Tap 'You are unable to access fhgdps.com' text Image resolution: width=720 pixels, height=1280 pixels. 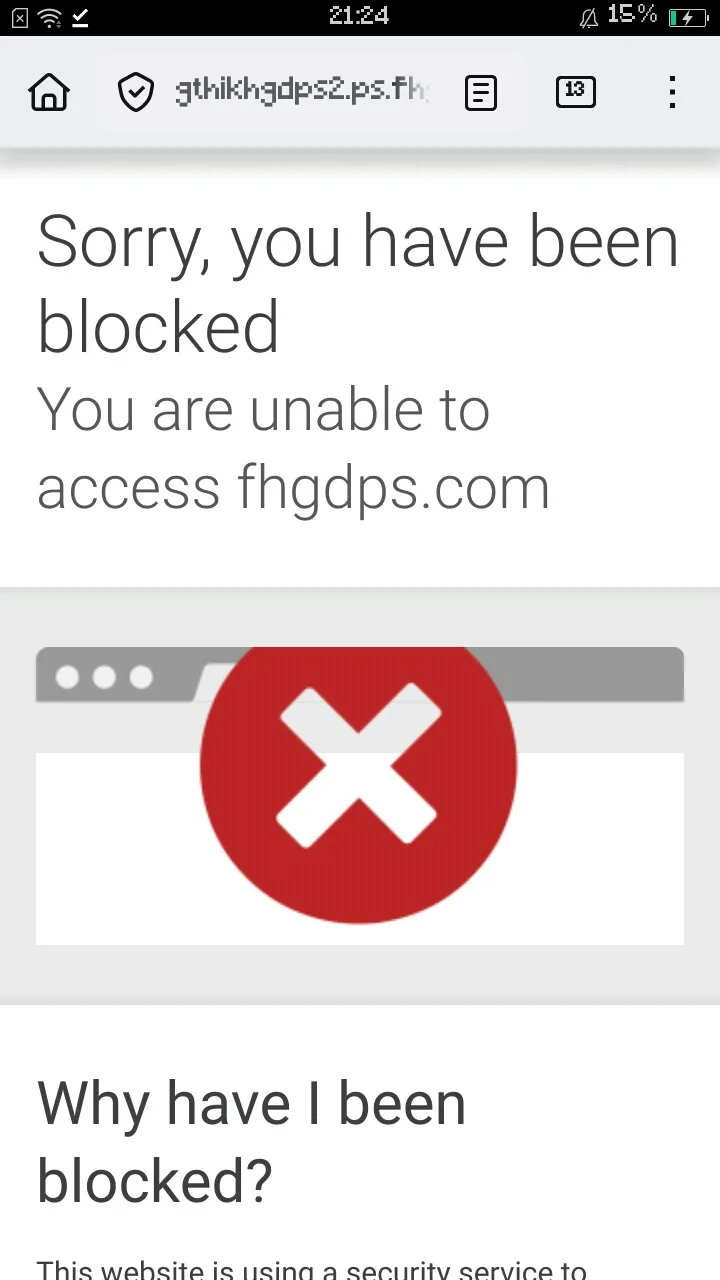pos(293,449)
